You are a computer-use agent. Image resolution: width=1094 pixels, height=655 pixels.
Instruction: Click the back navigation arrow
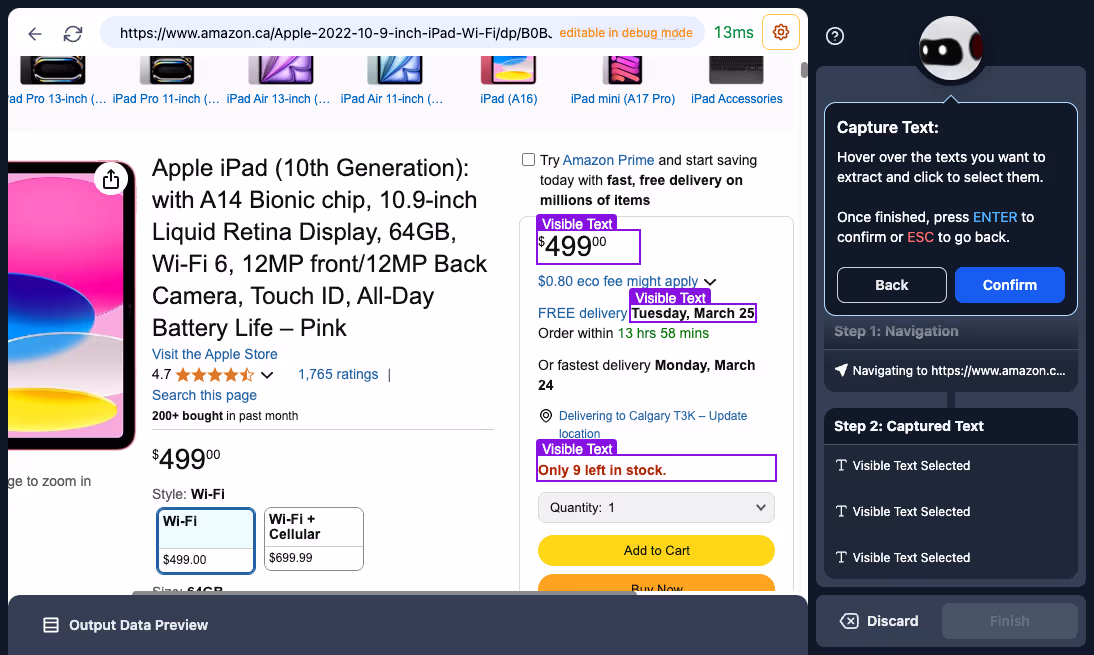pos(35,31)
